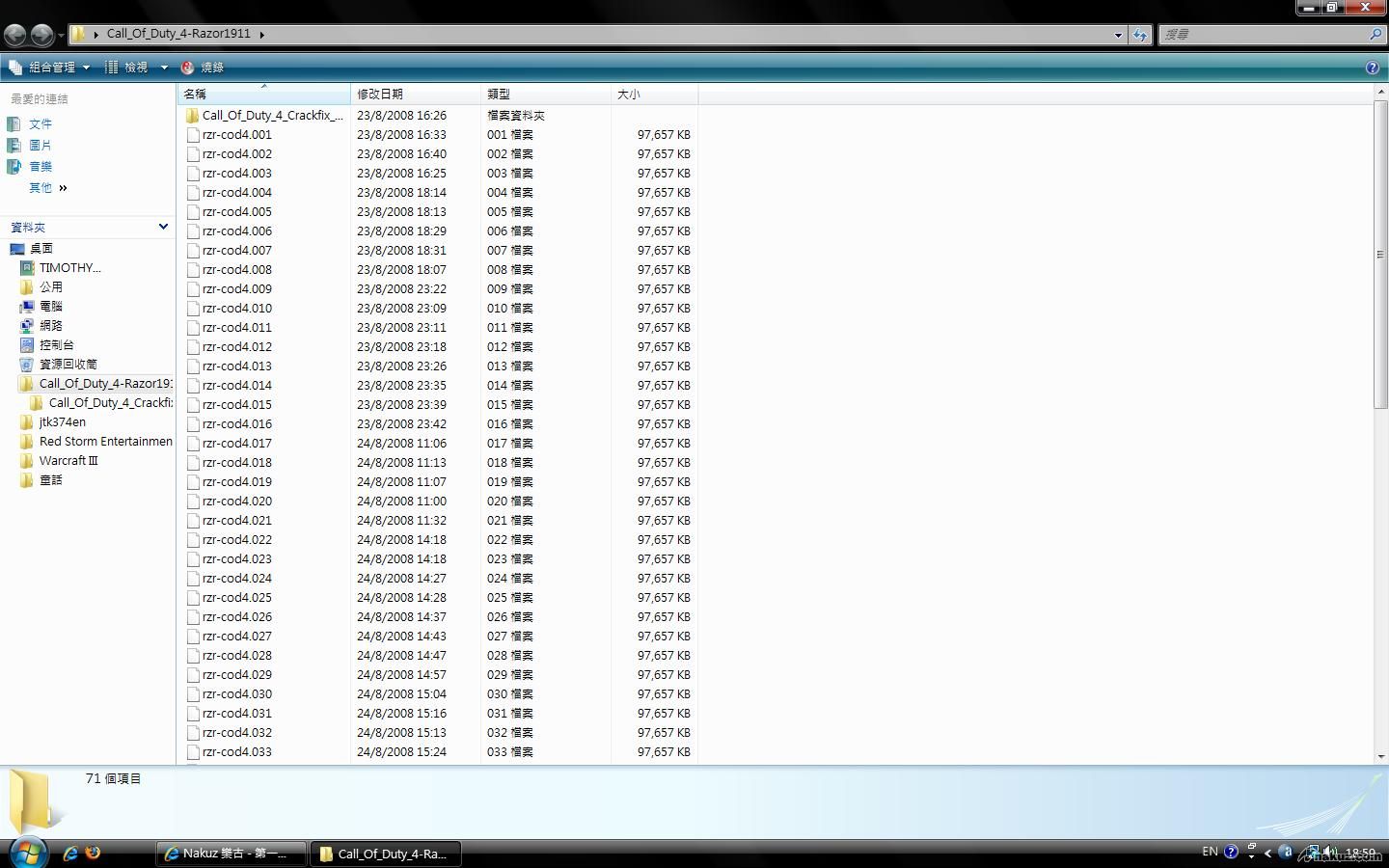The image size is (1389, 868).
Task: Sort by the 名稱 name column header
Action: (264, 95)
